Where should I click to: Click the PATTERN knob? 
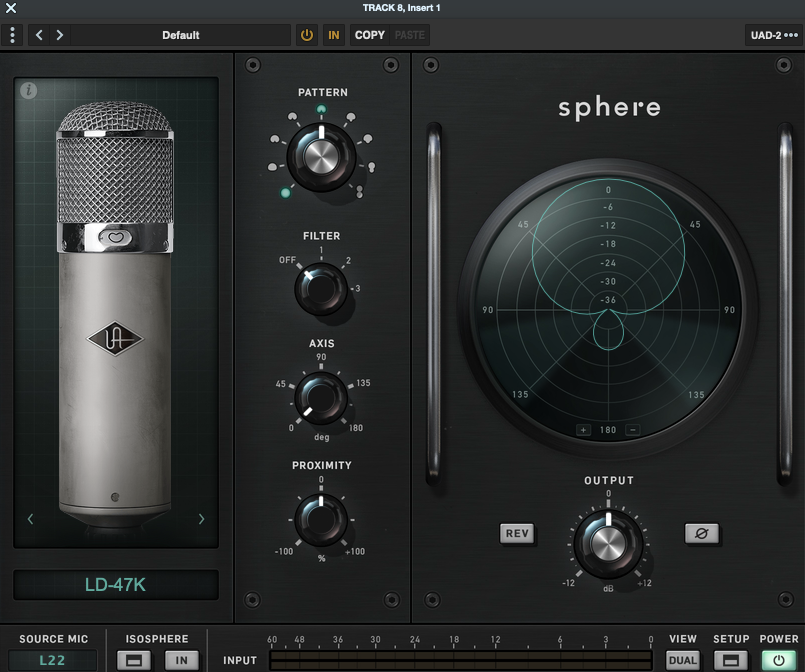321,157
